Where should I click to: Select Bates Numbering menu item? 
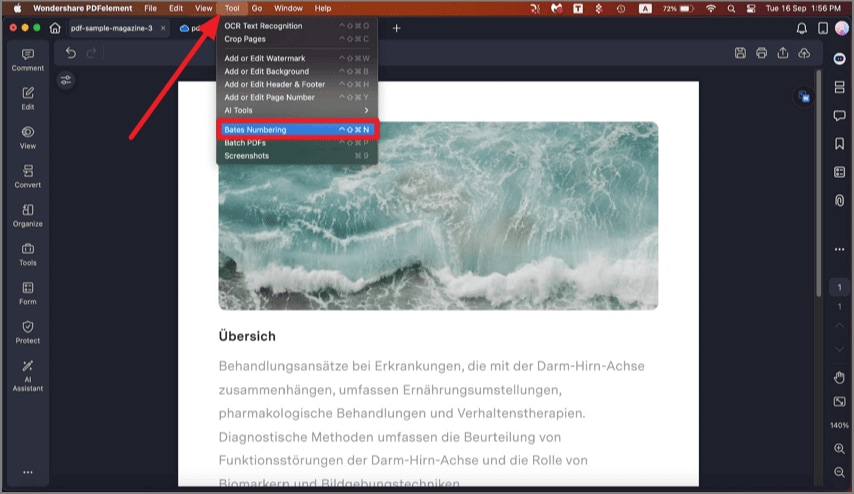click(297, 130)
